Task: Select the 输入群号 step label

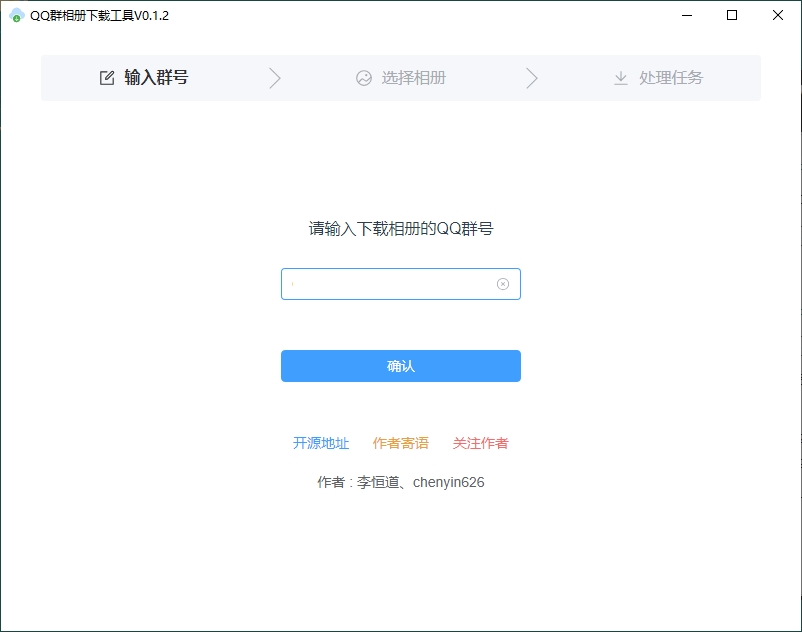Action: click(x=156, y=78)
